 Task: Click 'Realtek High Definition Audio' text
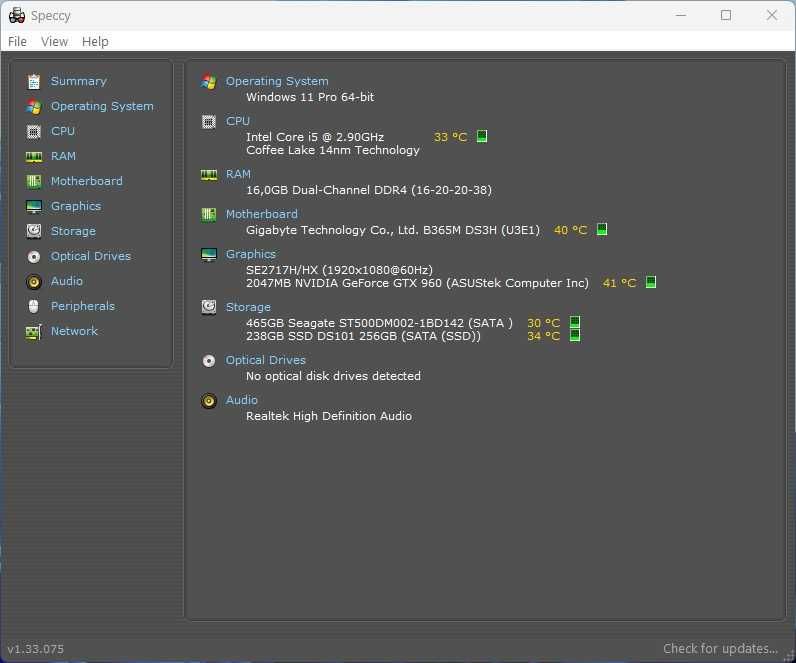point(329,416)
